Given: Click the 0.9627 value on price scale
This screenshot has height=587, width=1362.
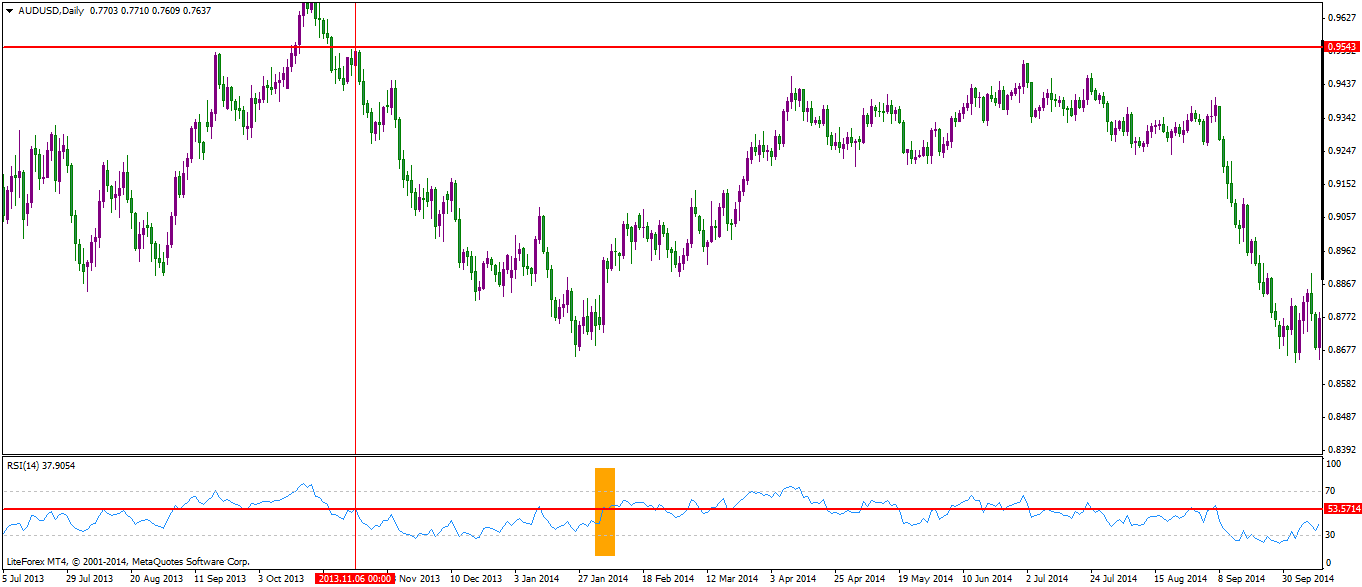Looking at the screenshot, I should 1340,18.
